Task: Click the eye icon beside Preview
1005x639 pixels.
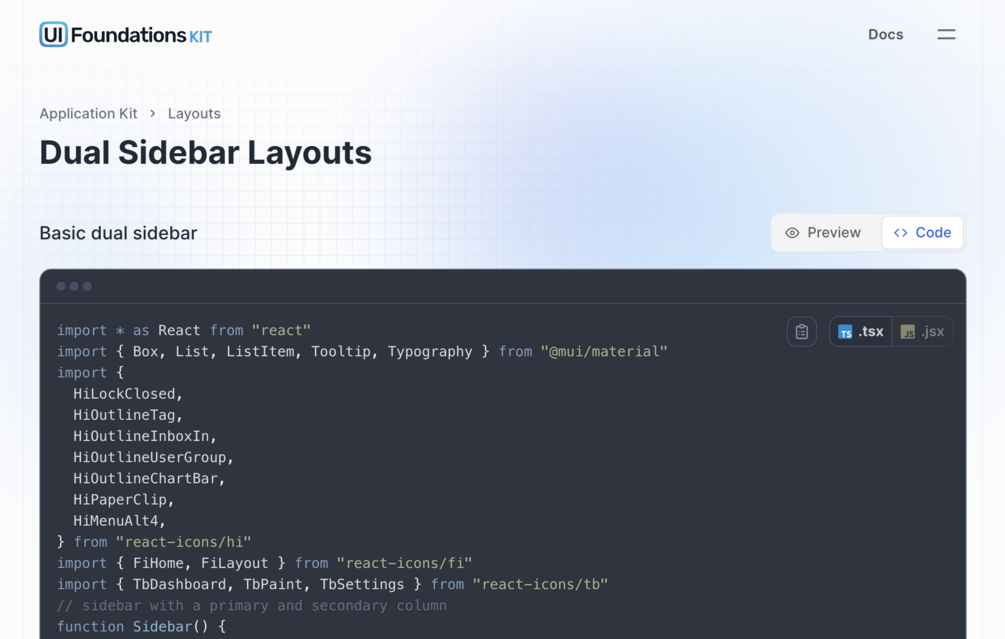Action: (792, 233)
